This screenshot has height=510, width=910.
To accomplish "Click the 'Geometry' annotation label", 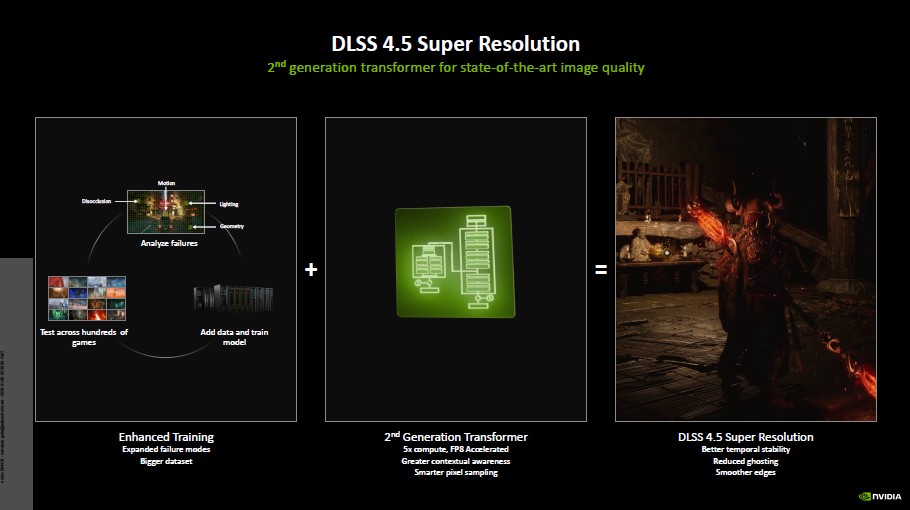I will point(232,226).
